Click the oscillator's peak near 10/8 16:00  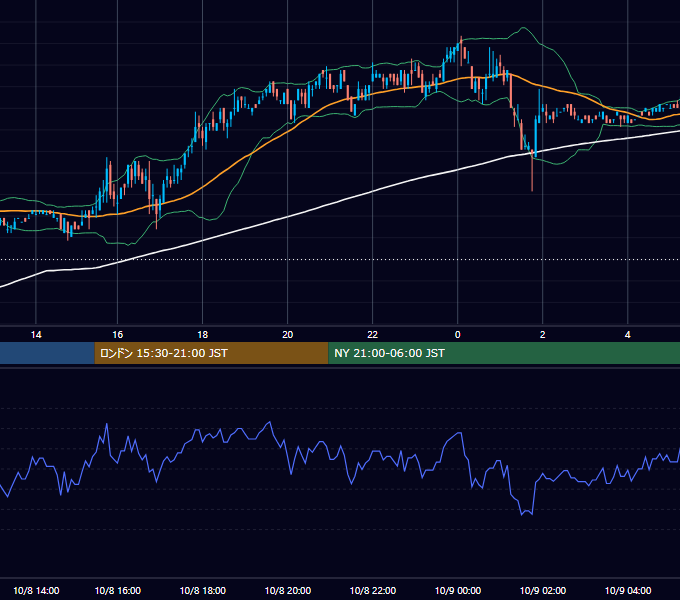tap(107, 425)
